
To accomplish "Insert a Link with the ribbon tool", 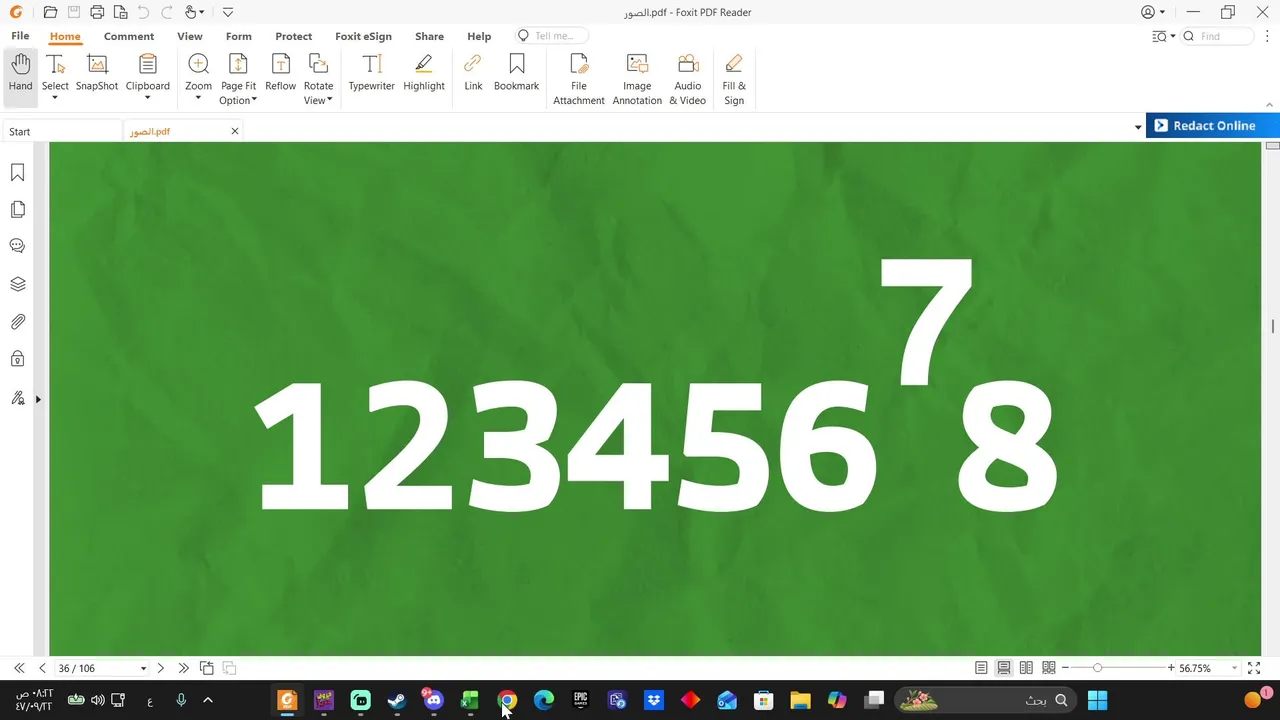I will pos(473,74).
